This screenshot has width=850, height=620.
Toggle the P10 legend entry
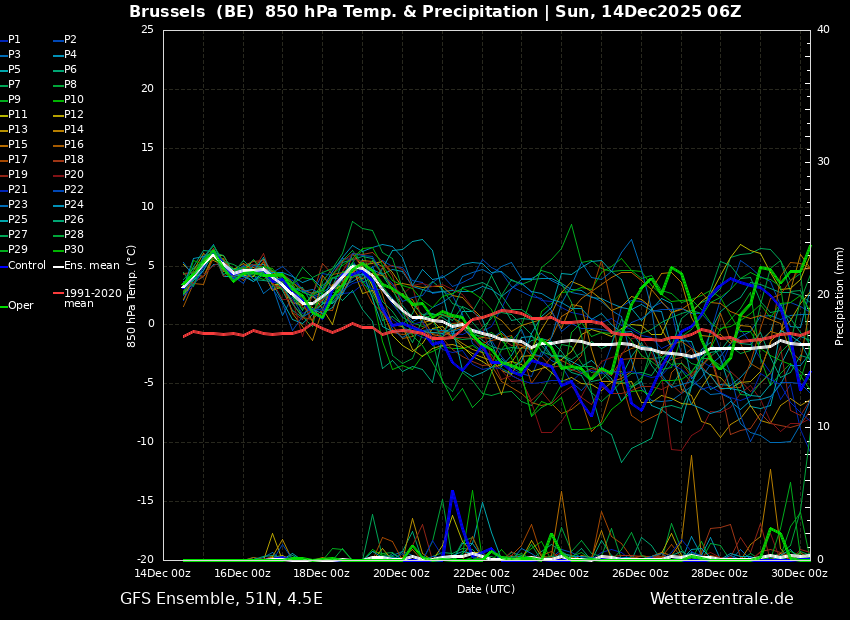pos(74,100)
